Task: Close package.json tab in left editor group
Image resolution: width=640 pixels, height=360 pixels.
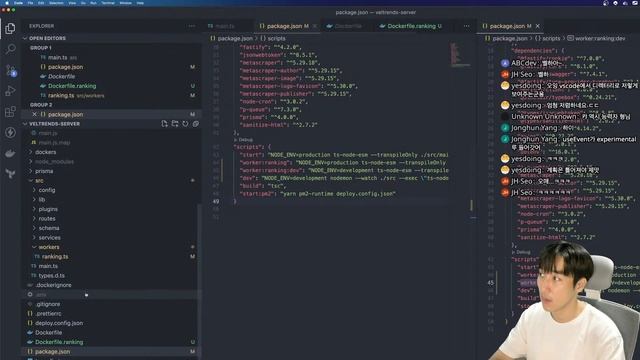Action: pyautogui.click(x=315, y=26)
